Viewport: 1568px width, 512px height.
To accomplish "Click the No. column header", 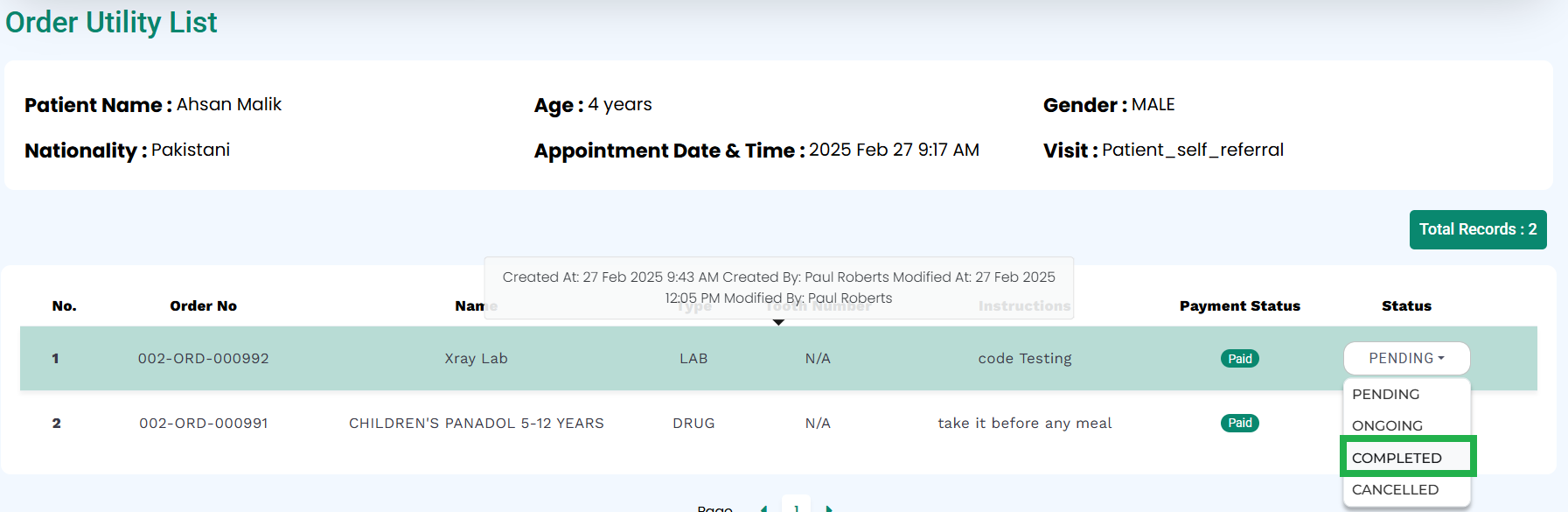I will pos(65,305).
